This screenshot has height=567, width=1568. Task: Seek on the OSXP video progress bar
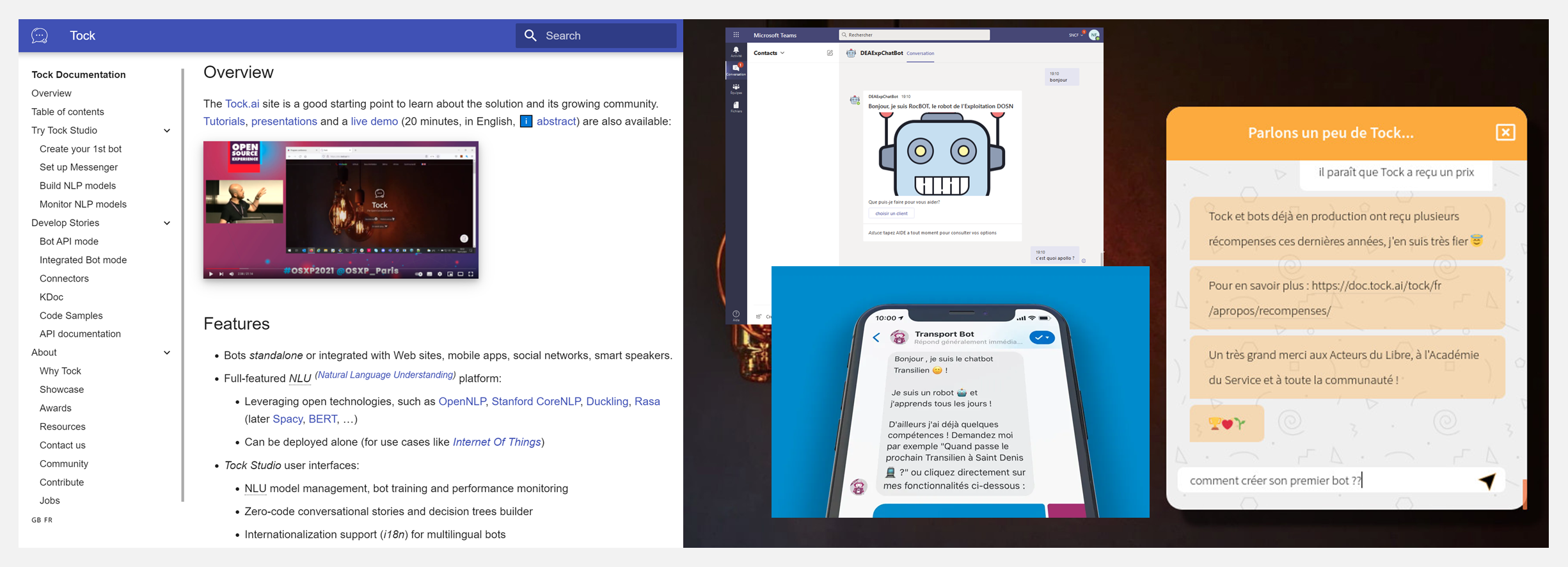pos(341,269)
